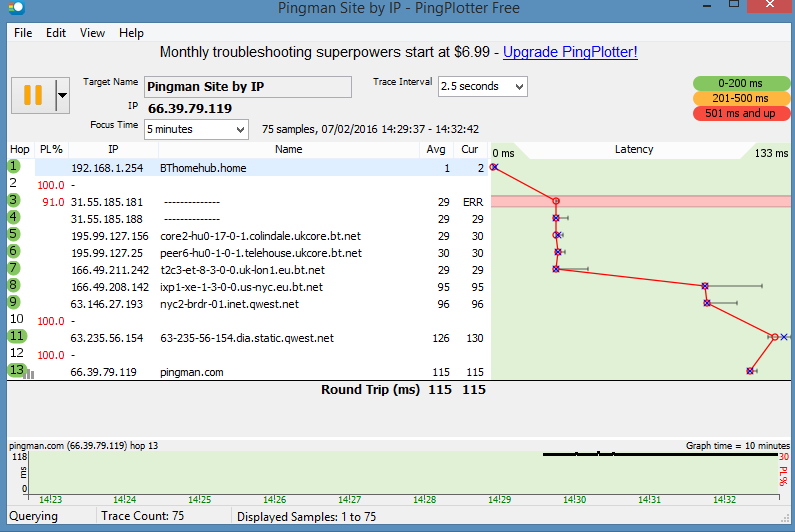Select t2c3-et-8-3-0-0.uk-lon1.eu.bt.net row
The image size is (795, 532).
pyautogui.click(x=247, y=270)
